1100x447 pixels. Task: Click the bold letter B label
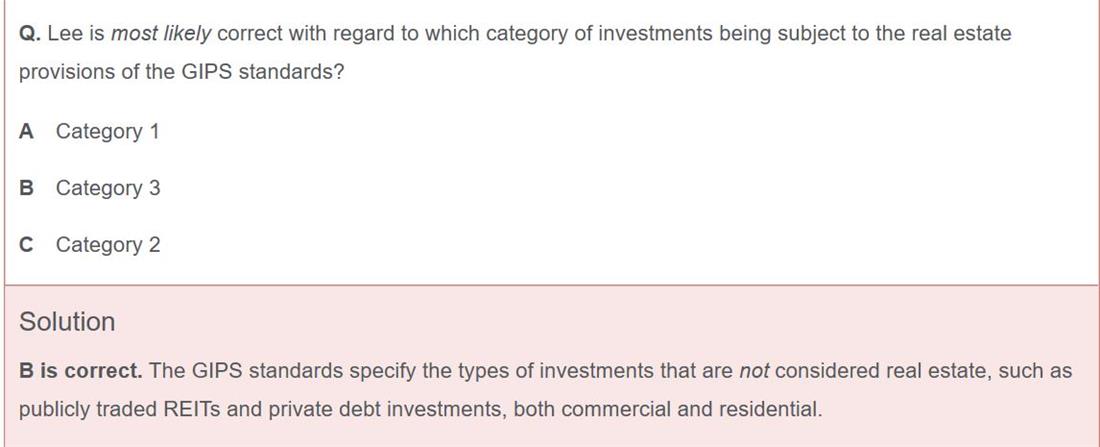click(x=27, y=188)
